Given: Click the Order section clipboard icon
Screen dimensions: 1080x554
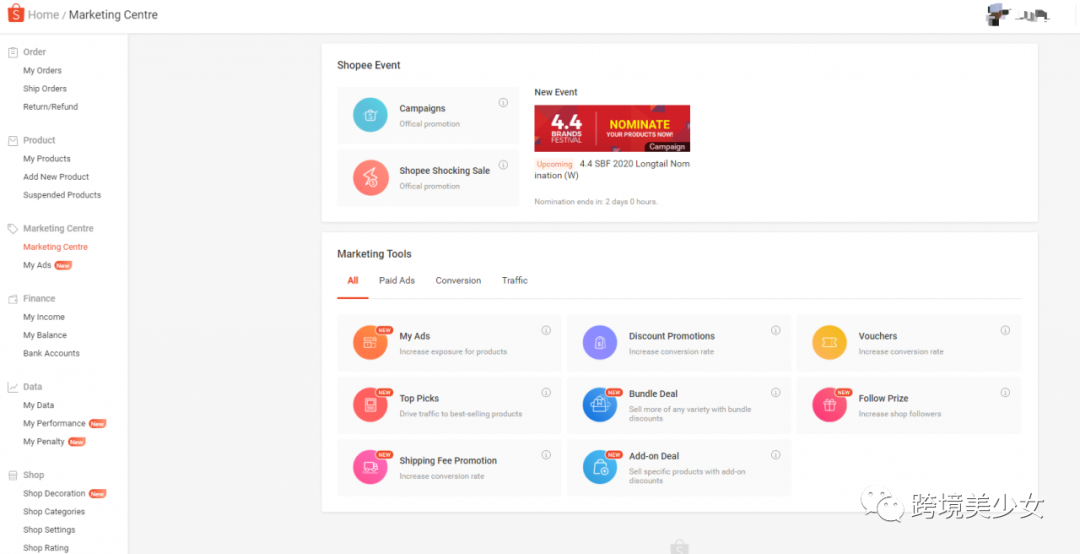Looking at the screenshot, I should pos(12,52).
